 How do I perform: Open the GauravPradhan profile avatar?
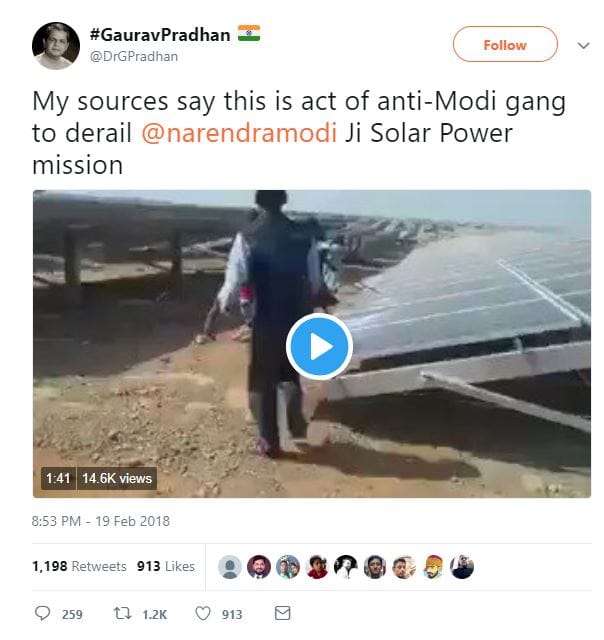click(x=56, y=45)
